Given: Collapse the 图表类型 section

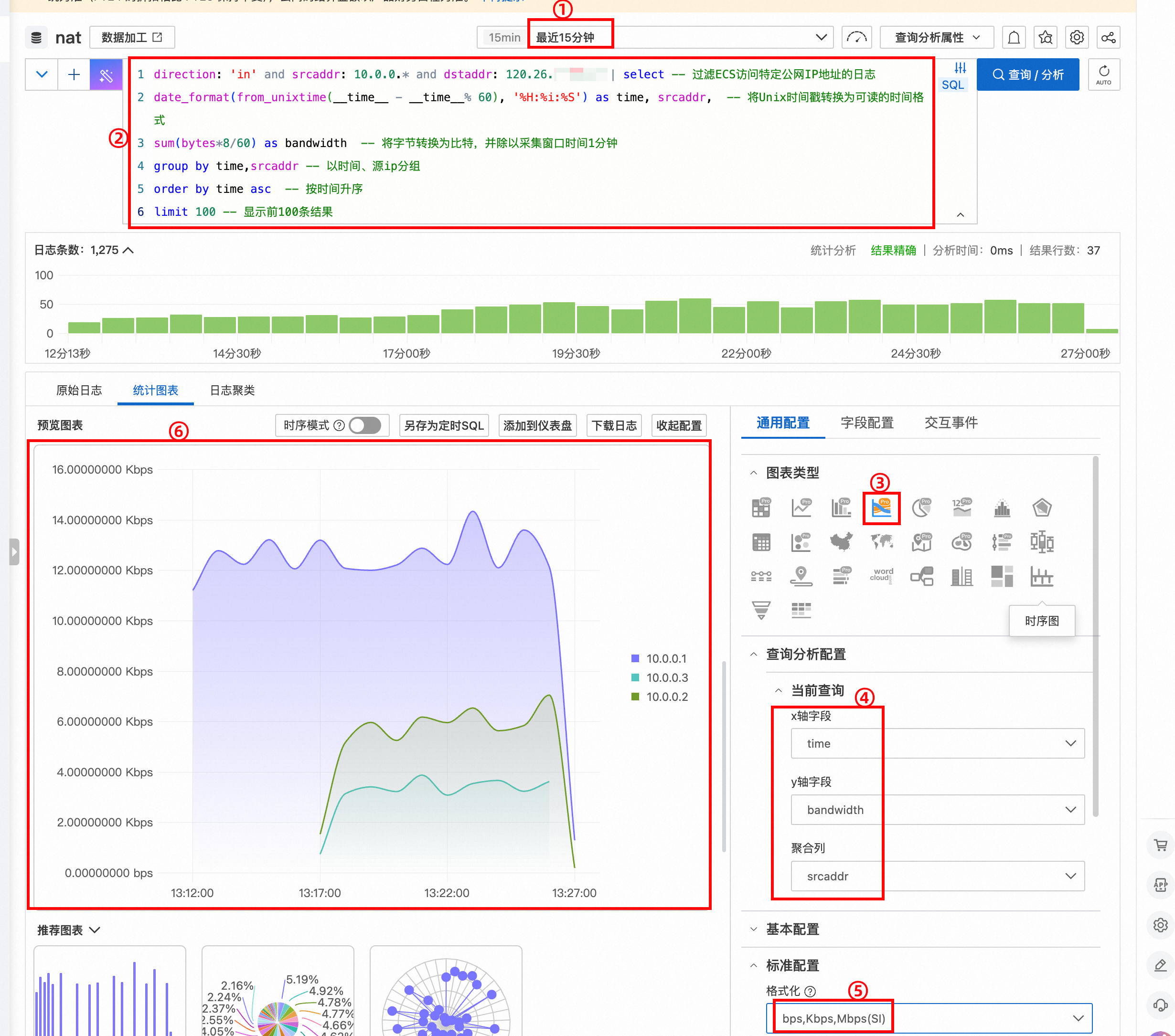Looking at the screenshot, I should click(754, 473).
